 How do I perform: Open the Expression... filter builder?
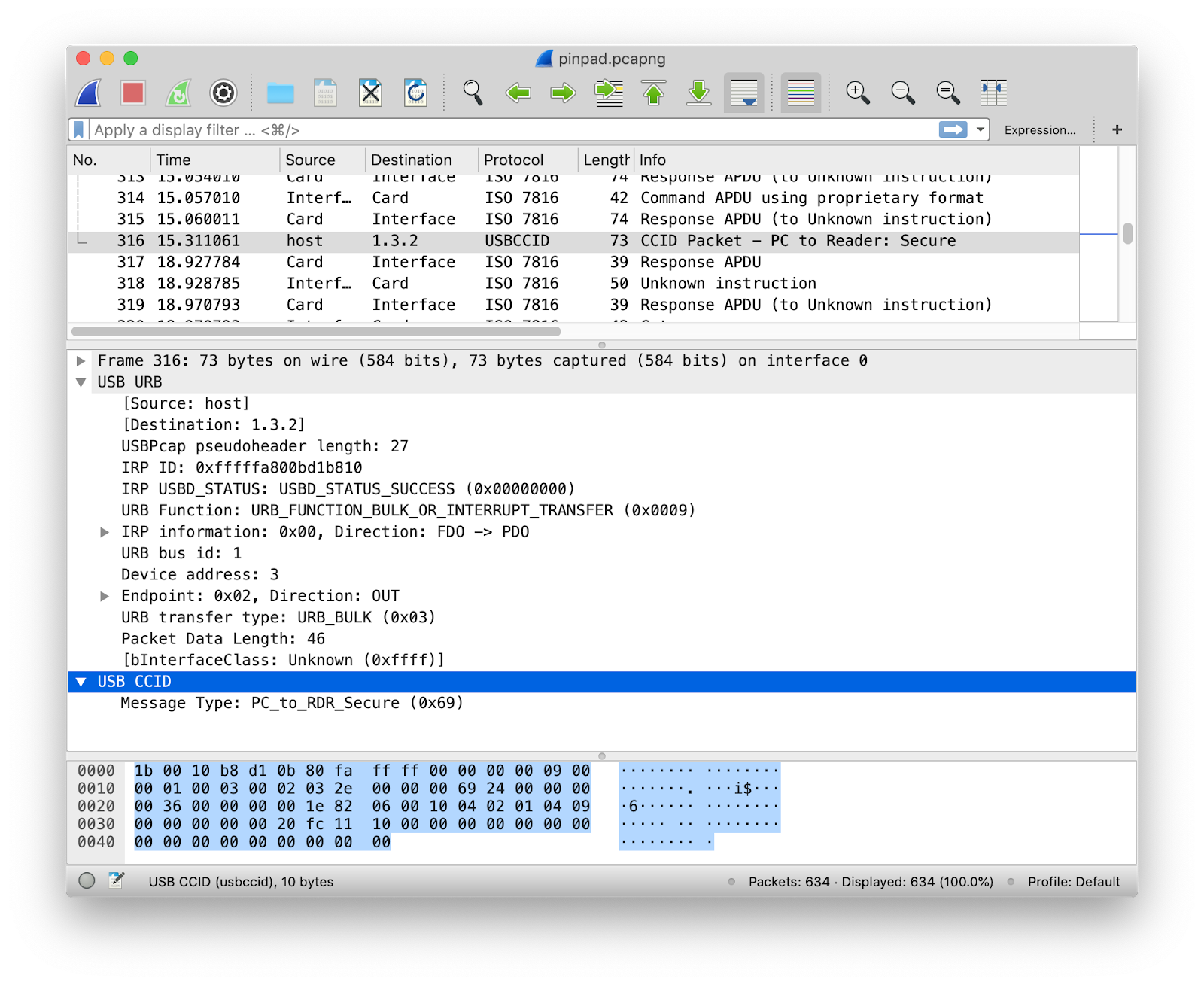click(x=1040, y=130)
